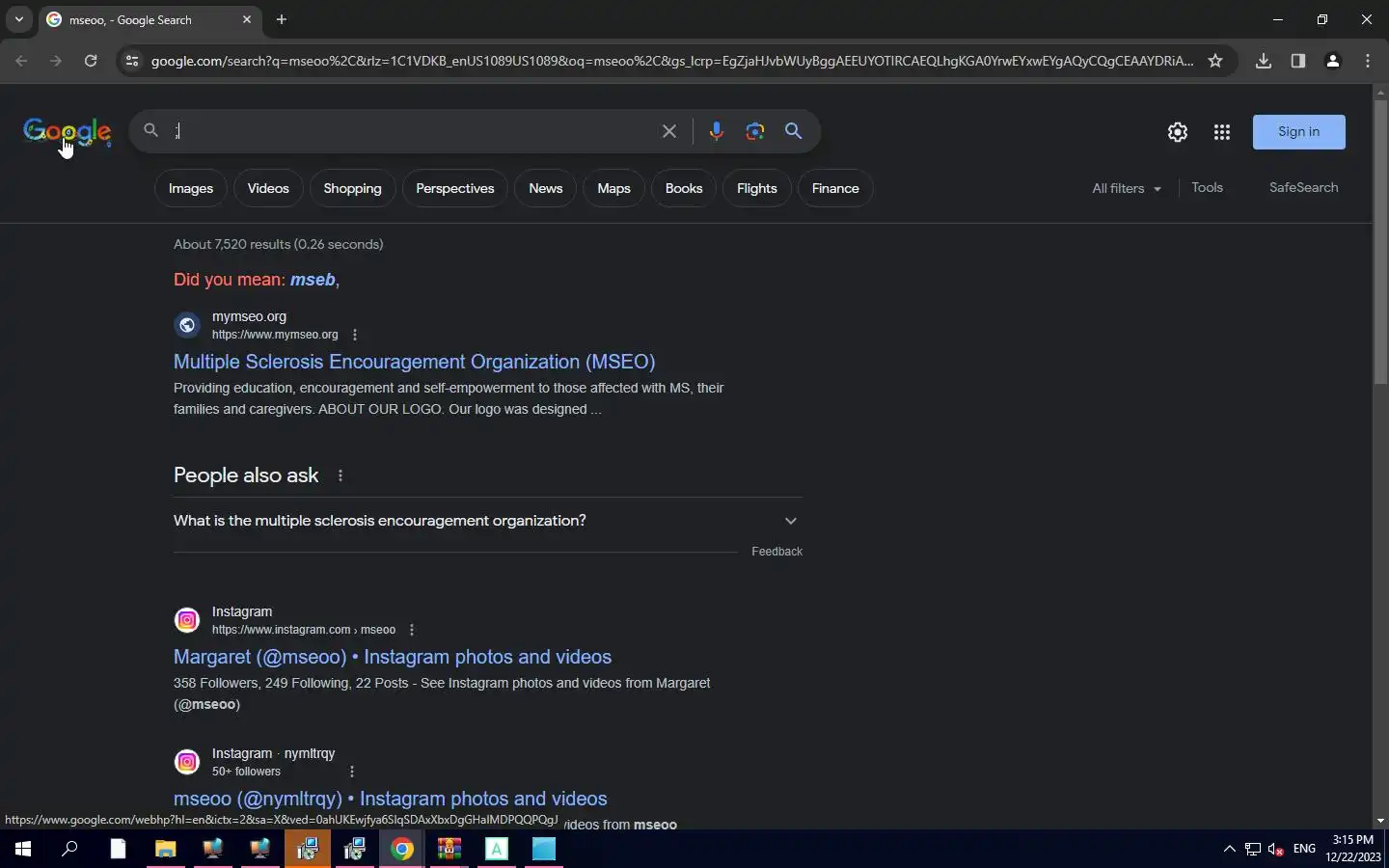This screenshot has height=868, width=1389.
Task: Open a new tab
Action: [x=282, y=19]
